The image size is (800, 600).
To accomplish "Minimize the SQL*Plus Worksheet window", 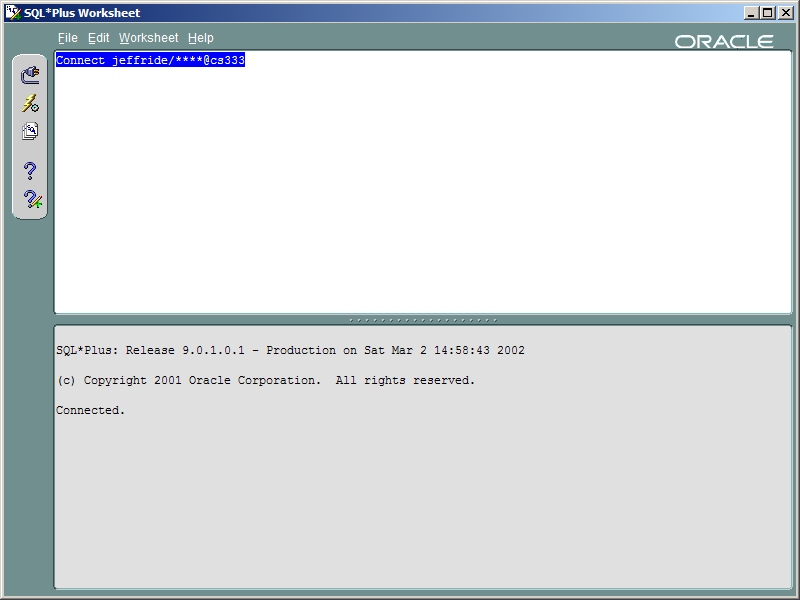I will (x=753, y=13).
